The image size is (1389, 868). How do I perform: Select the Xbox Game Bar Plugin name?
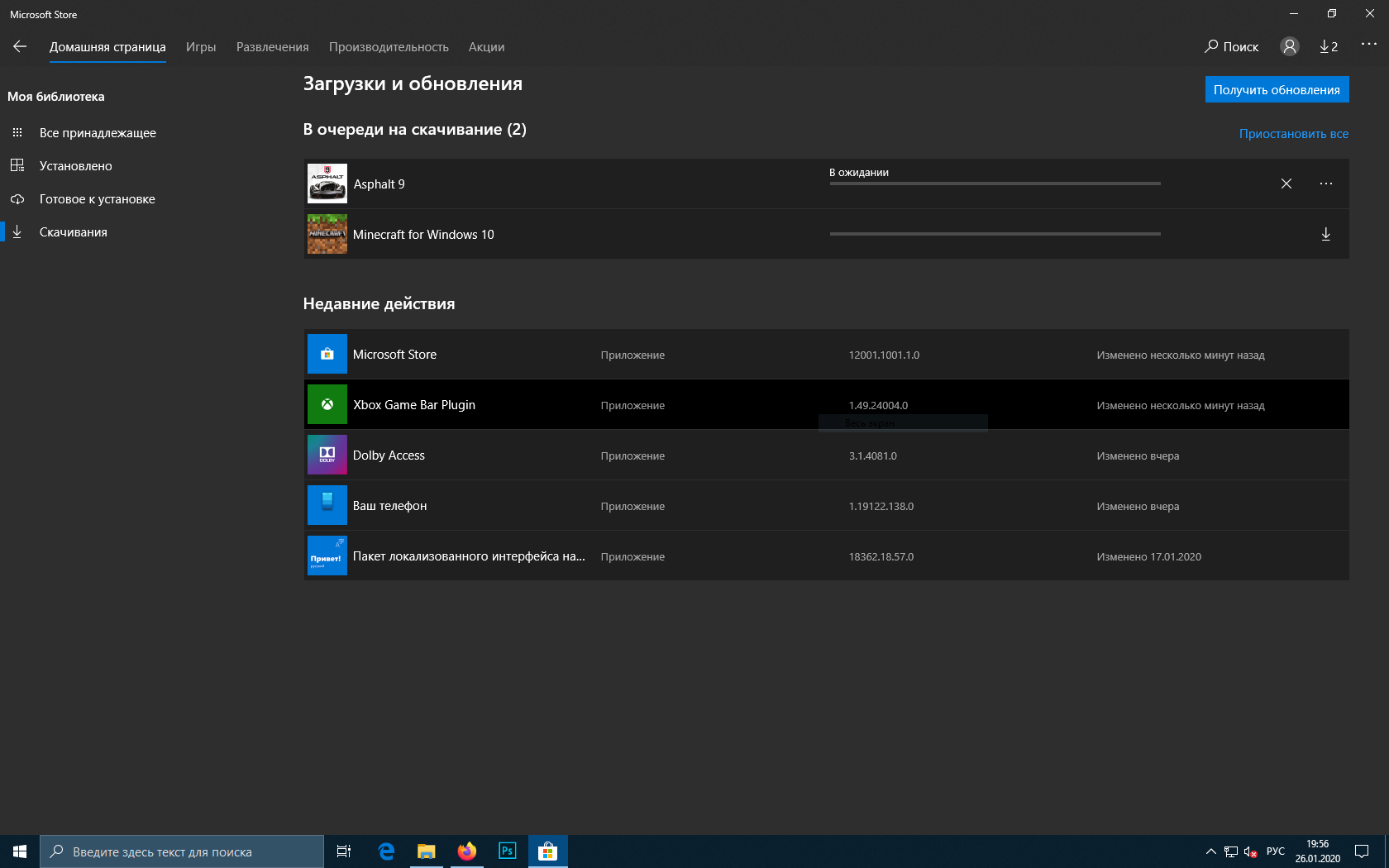click(414, 405)
